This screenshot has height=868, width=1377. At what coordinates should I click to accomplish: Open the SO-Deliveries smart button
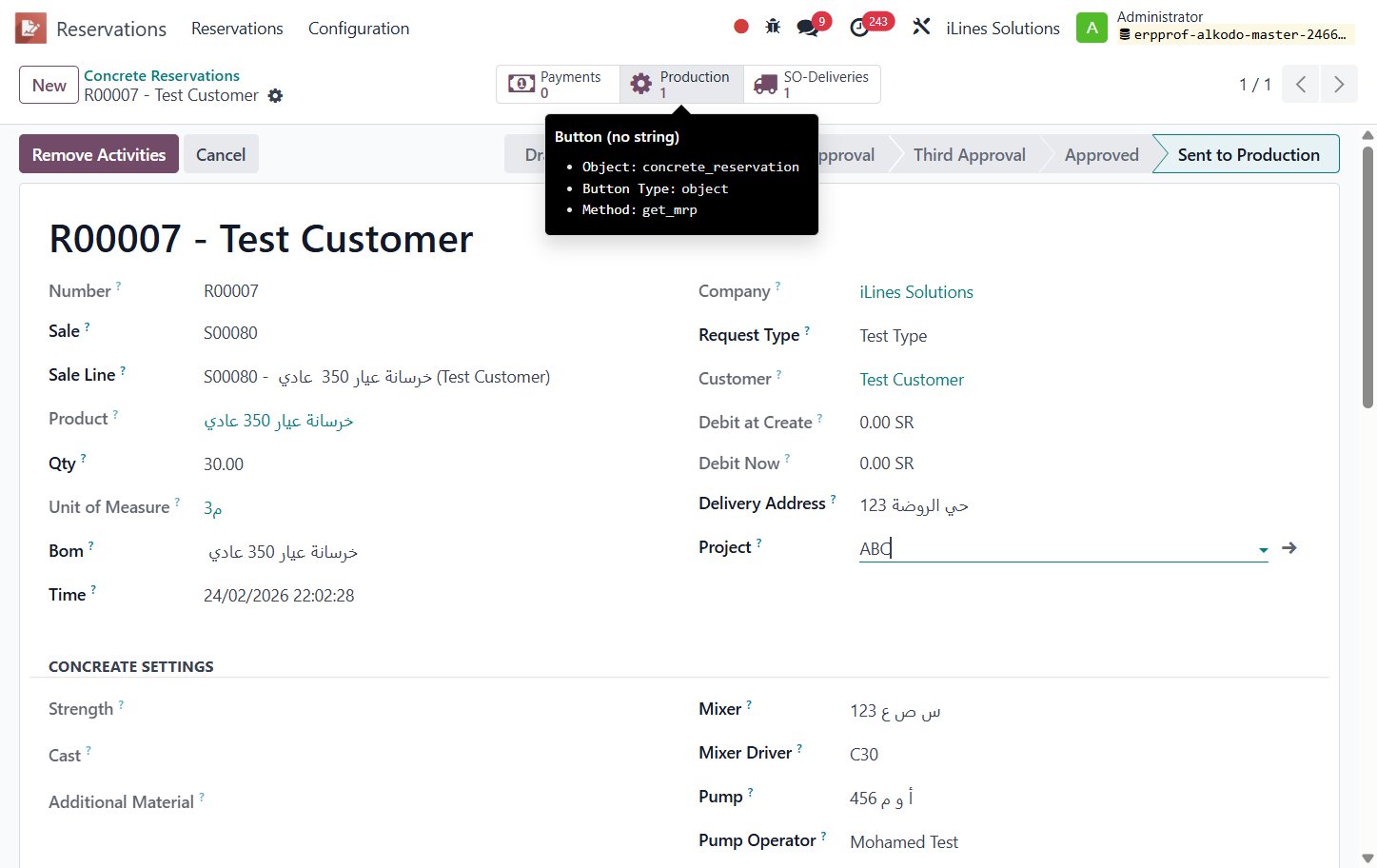click(x=812, y=85)
